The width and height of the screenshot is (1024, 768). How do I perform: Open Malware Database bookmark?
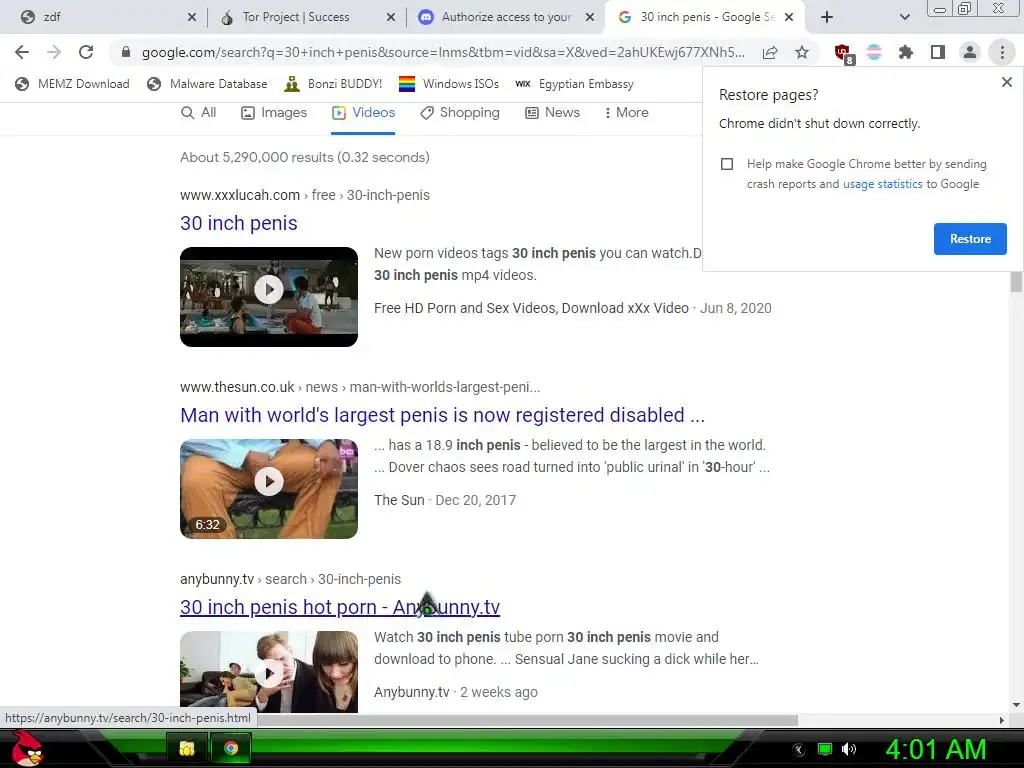(x=207, y=84)
